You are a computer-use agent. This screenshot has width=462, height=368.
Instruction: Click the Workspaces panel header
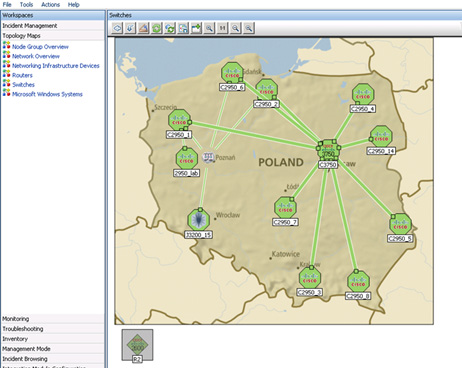coord(53,15)
